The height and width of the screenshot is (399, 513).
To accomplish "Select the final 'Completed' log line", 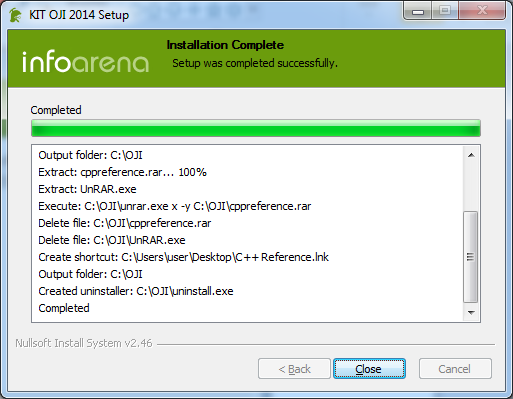I will (64, 308).
